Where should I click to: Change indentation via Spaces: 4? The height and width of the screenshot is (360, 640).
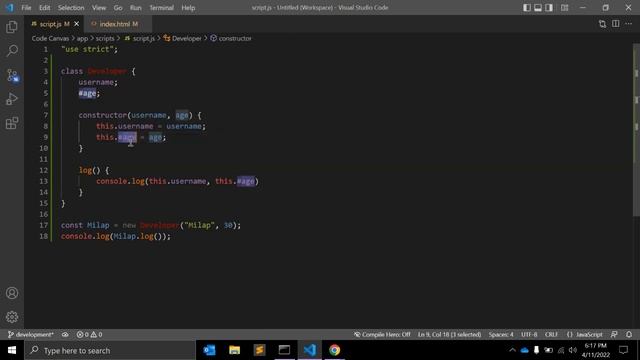[x=501, y=334]
